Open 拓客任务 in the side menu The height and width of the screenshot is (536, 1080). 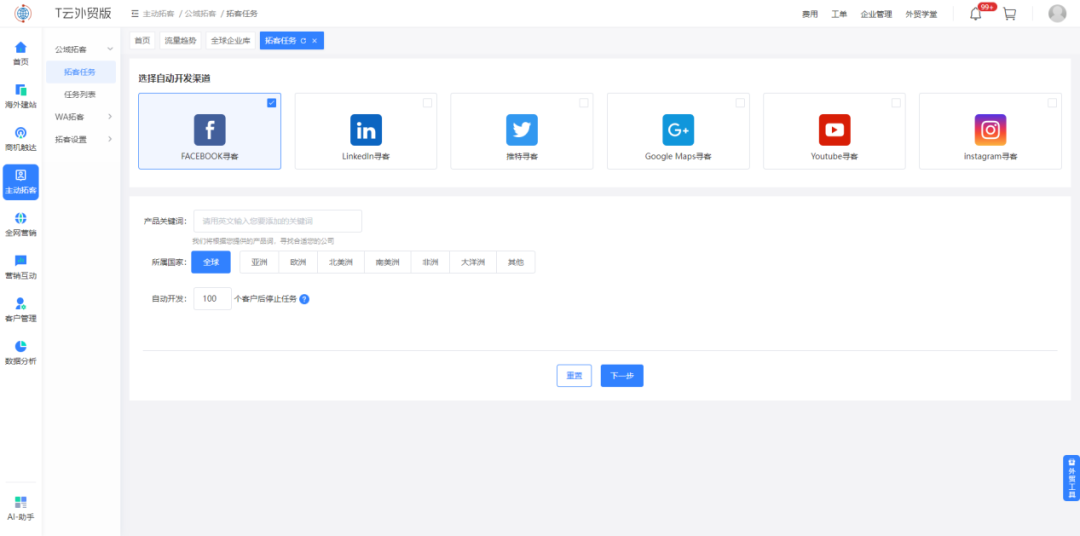pos(81,72)
